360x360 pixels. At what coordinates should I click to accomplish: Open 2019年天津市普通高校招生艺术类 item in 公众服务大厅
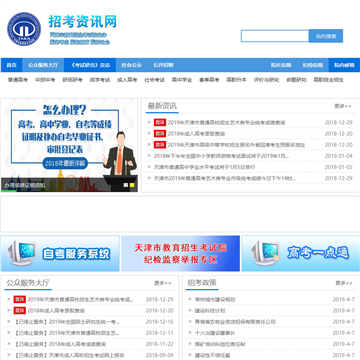point(80,299)
